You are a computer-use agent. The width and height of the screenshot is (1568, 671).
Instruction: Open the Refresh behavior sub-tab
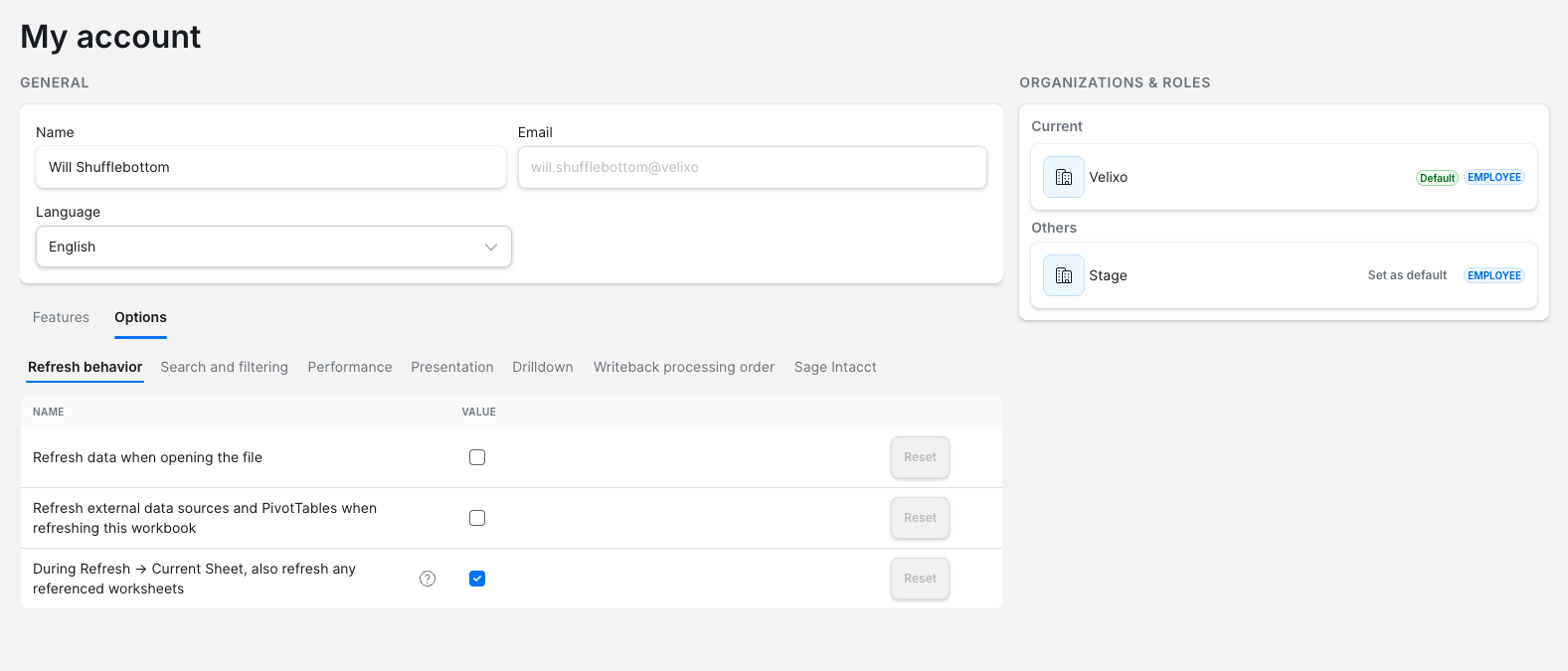coord(86,367)
